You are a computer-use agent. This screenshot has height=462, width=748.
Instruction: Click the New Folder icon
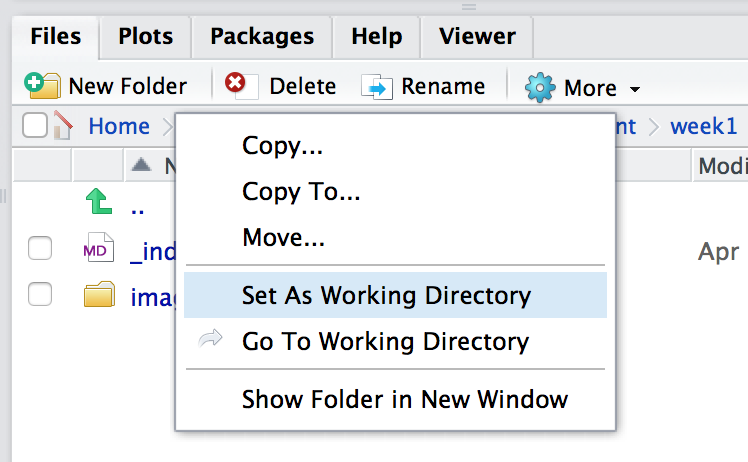(x=42, y=86)
